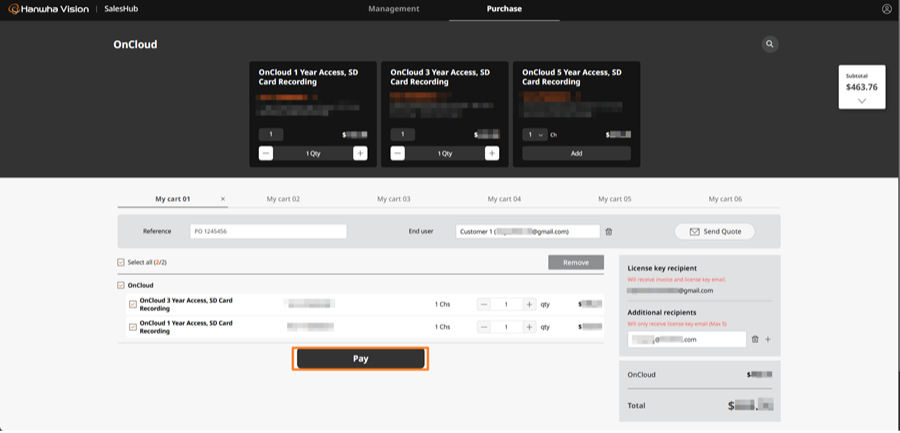Uncheck OnCloud 1 Year Access cart item

tap(133, 327)
